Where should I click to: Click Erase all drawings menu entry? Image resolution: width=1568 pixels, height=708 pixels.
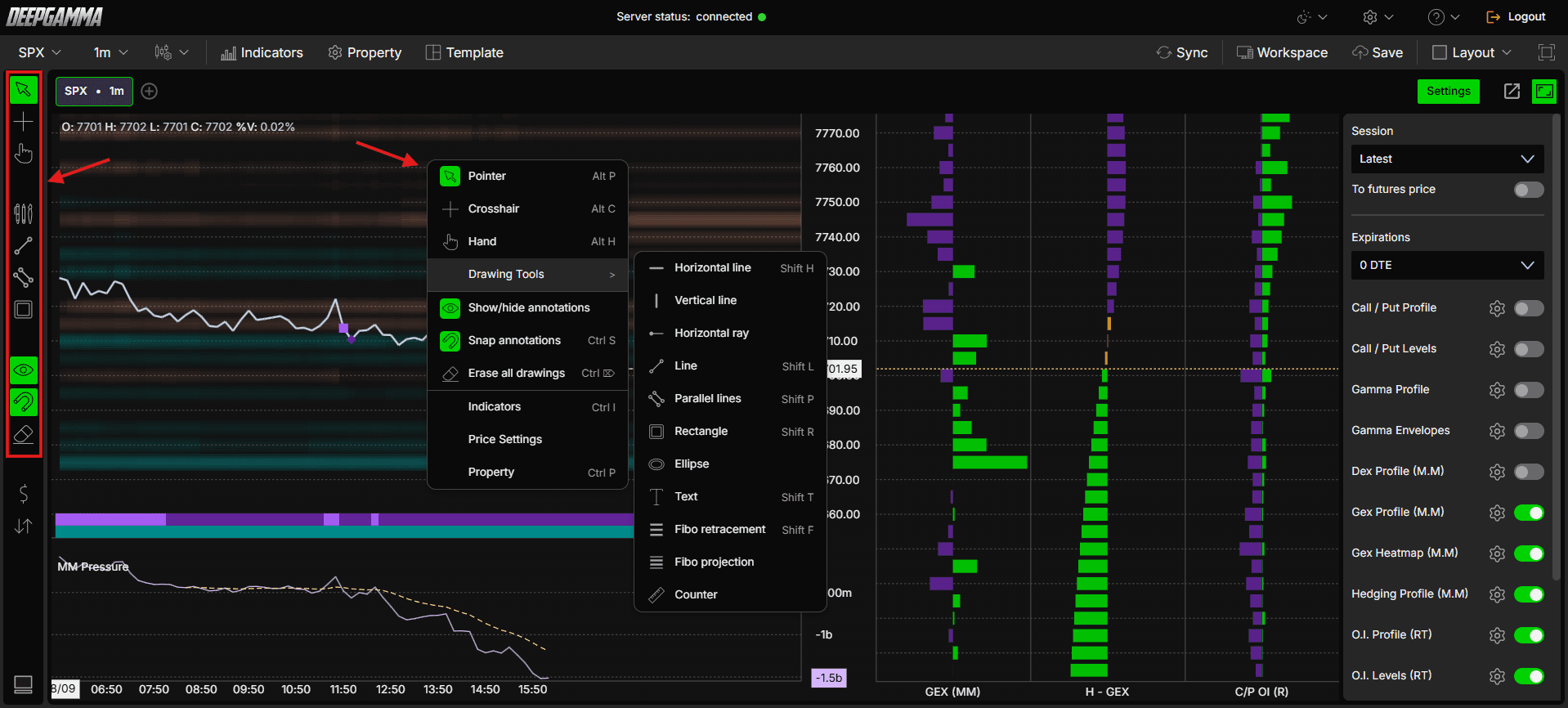click(x=527, y=373)
